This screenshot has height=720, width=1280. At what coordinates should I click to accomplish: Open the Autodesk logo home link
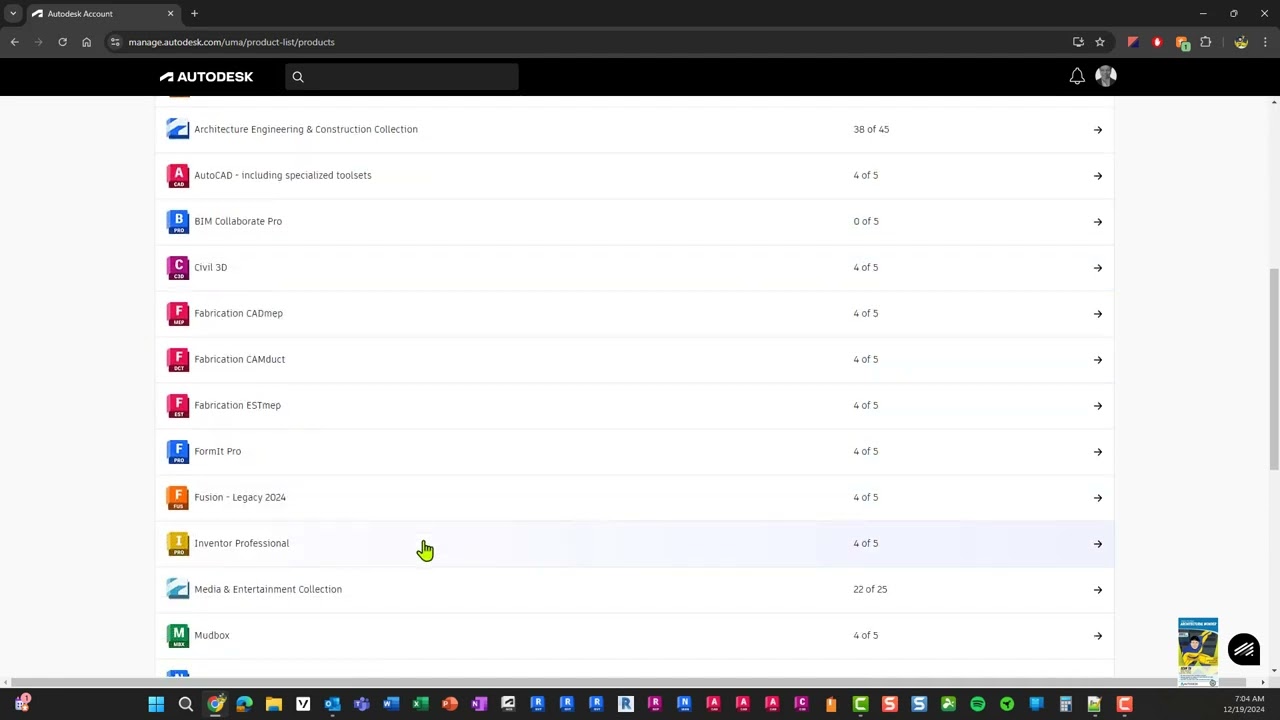pyautogui.click(x=206, y=76)
